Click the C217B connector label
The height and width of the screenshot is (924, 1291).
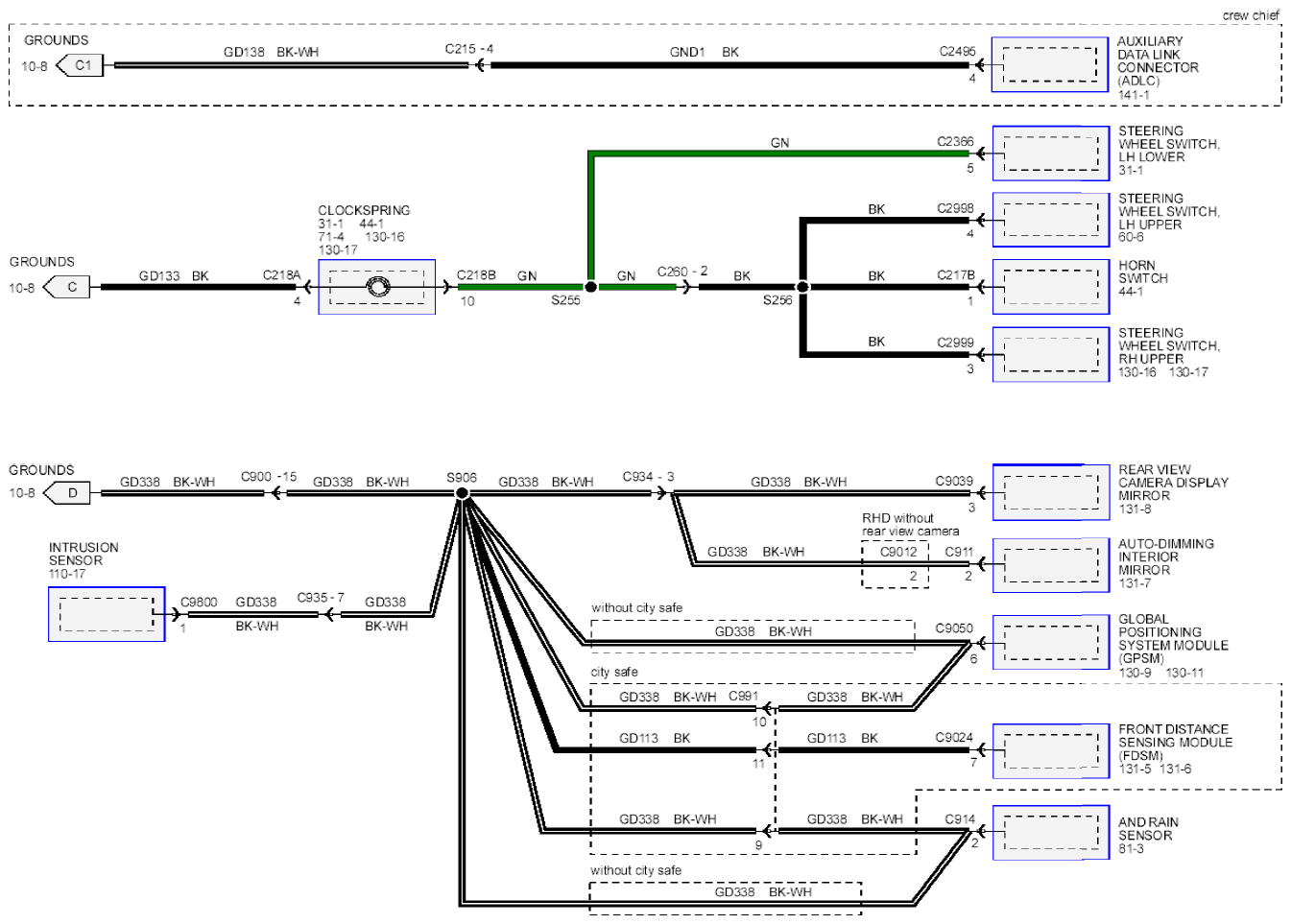coord(955,275)
